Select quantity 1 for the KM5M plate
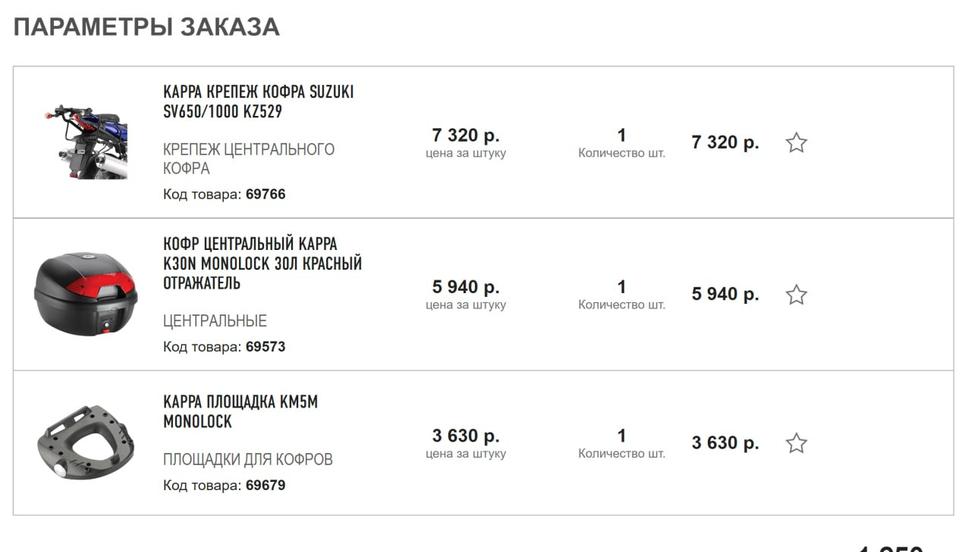This screenshot has height=552, width=970. coord(622,436)
